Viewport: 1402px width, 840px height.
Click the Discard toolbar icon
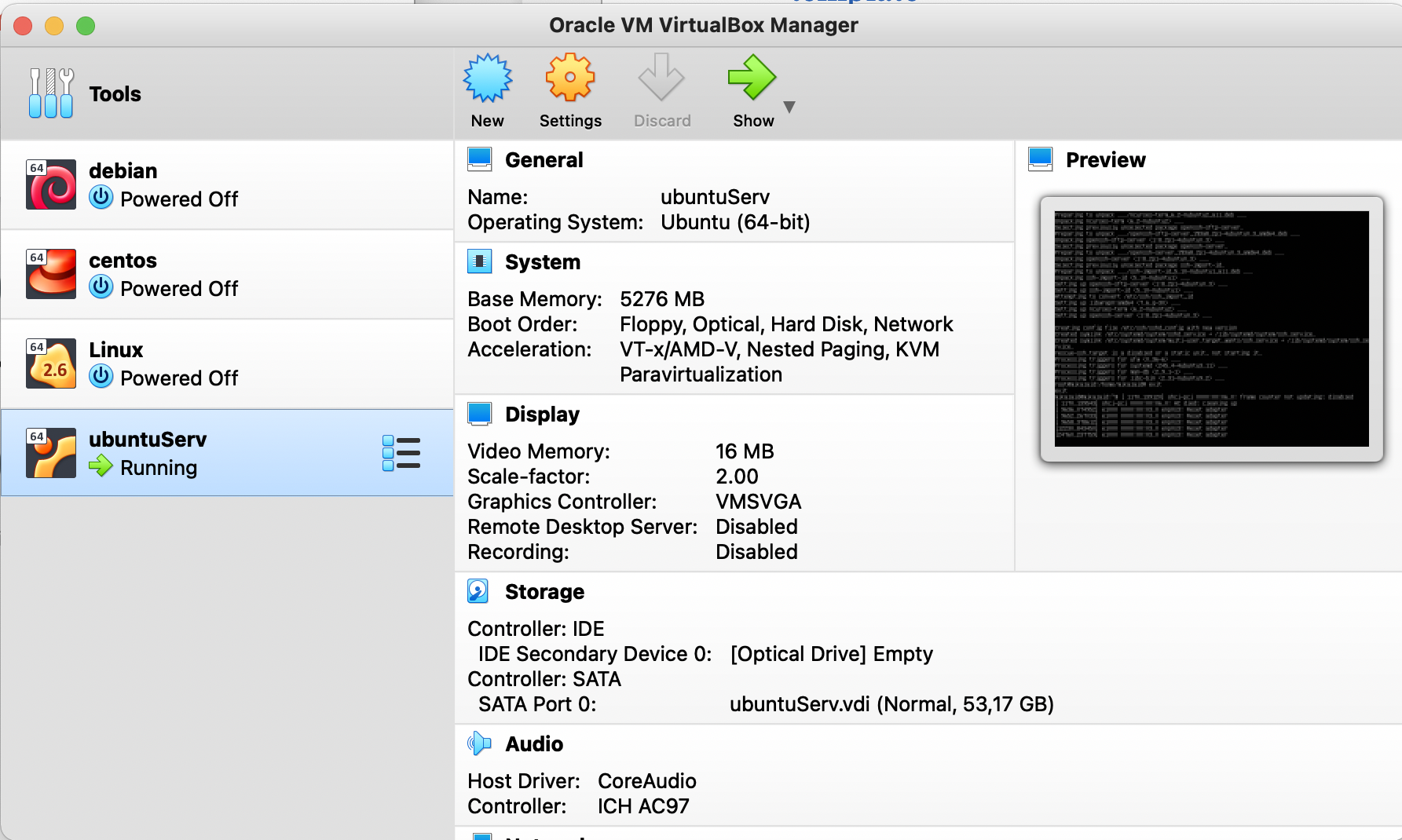pyautogui.click(x=661, y=77)
